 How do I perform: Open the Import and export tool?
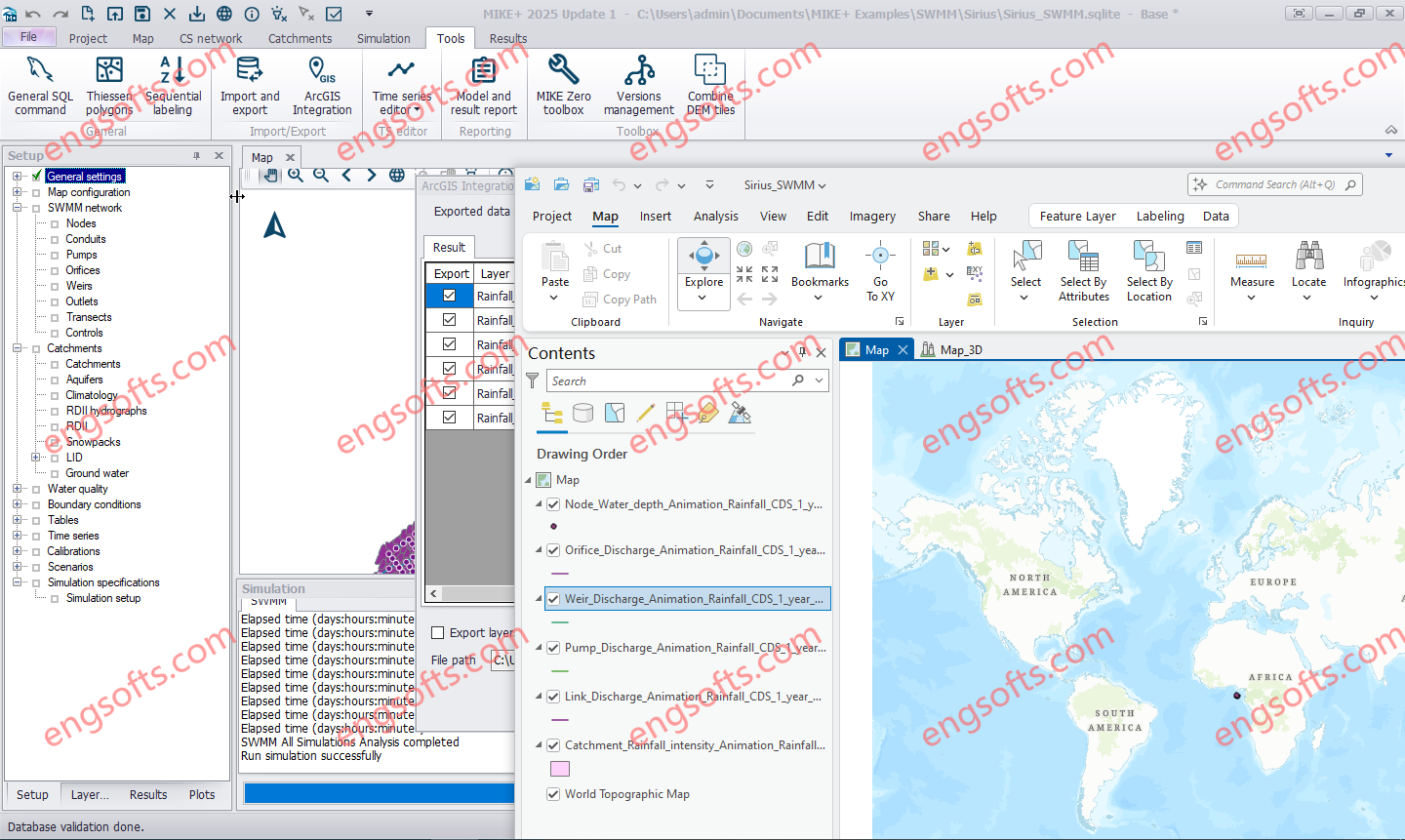pyautogui.click(x=250, y=86)
